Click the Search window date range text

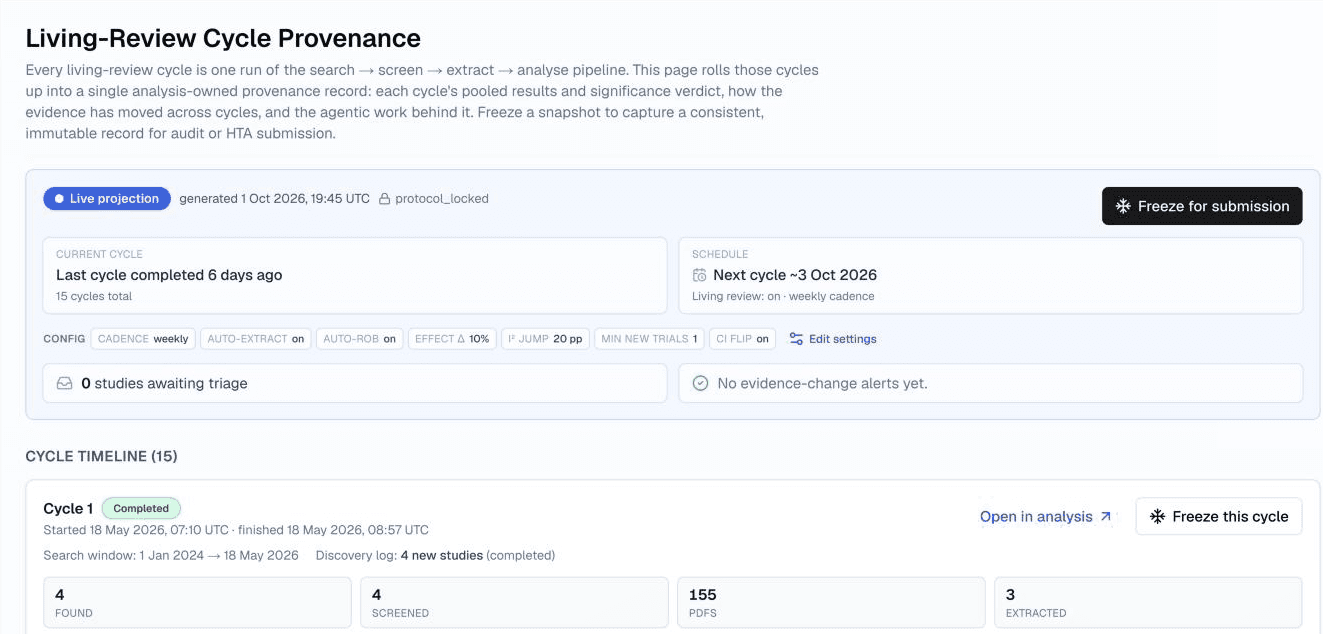tap(171, 555)
